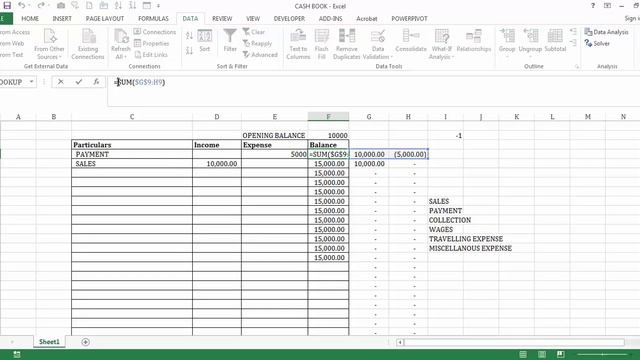Open Data Analysis add-in
This screenshot has width=640, height=360.
click(x=607, y=32)
